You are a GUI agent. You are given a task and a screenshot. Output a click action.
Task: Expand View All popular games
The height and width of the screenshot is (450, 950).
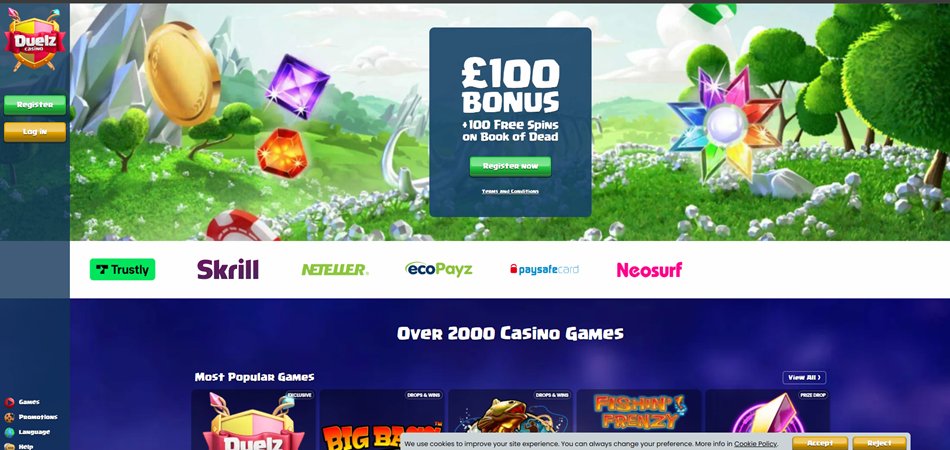point(804,378)
